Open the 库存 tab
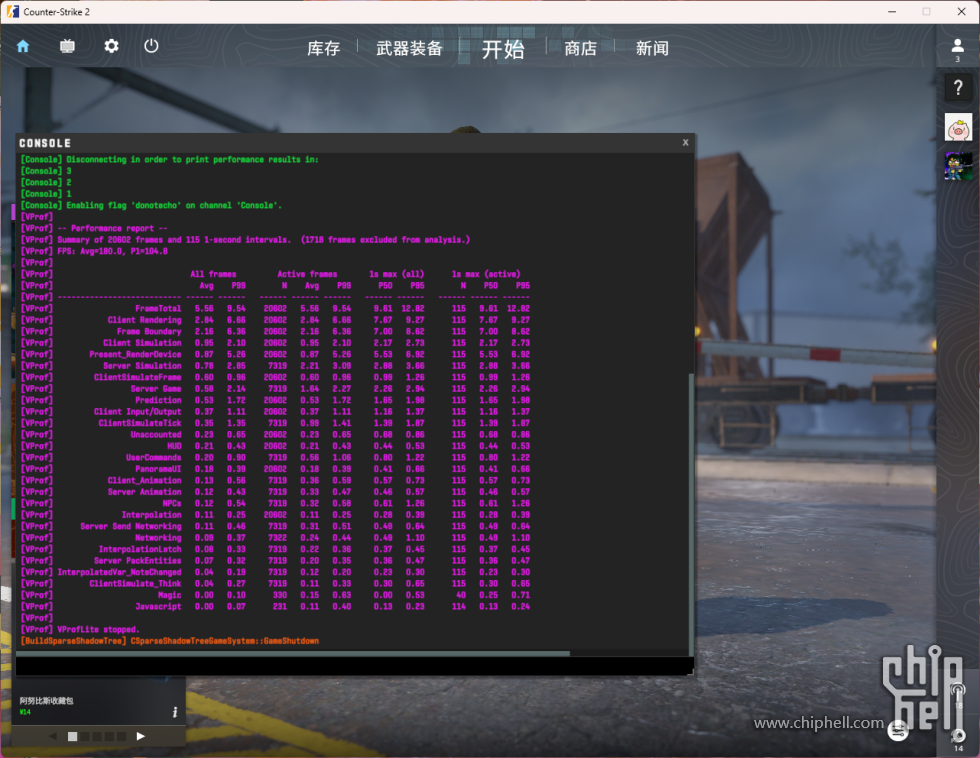Image resolution: width=980 pixels, height=758 pixels. 324,48
